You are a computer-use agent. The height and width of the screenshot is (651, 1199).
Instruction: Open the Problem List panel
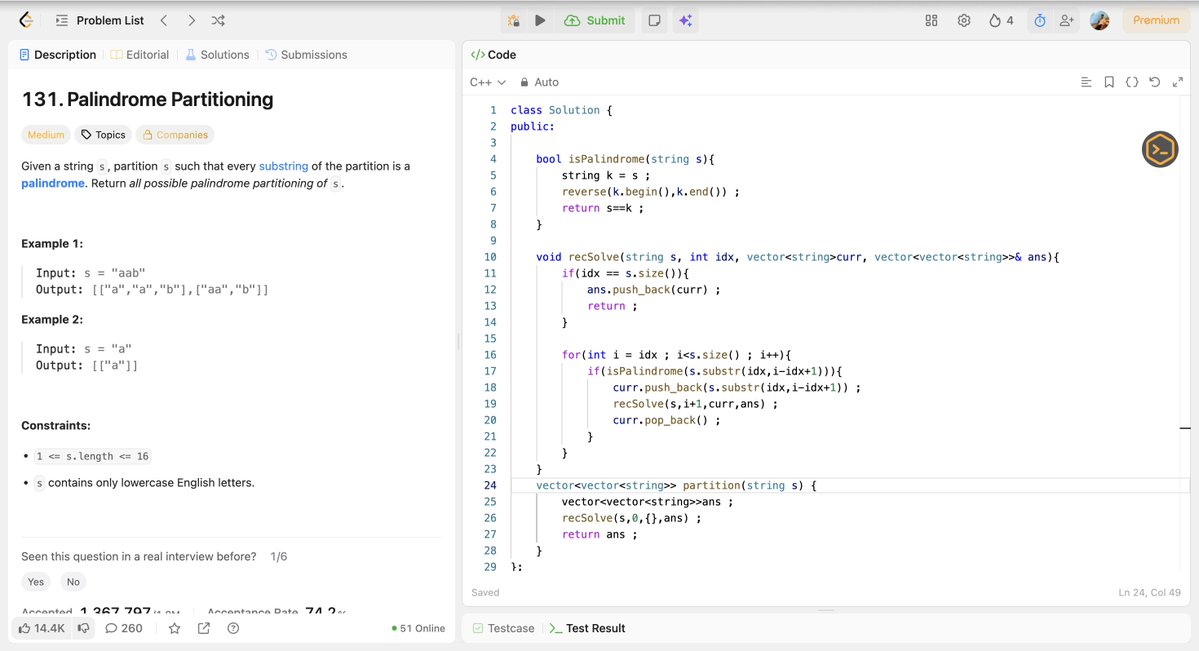100,21
